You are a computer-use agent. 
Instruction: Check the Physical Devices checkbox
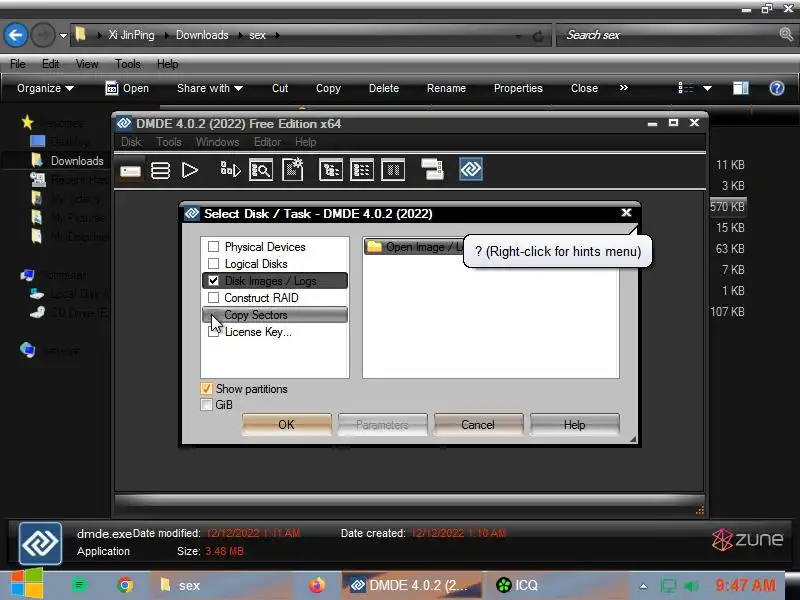click(213, 247)
